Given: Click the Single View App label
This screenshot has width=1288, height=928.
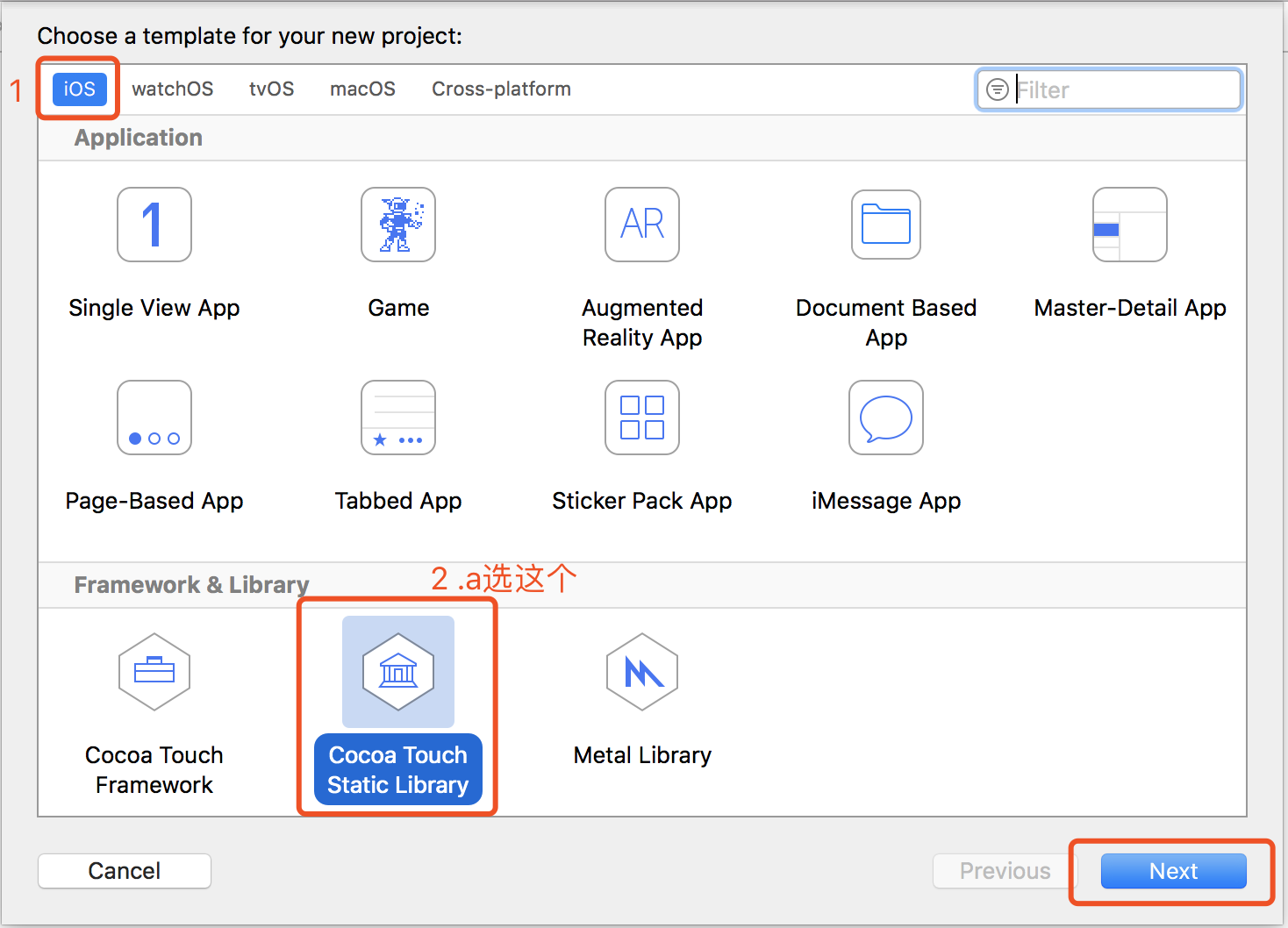Looking at the screenshot, I should click(x=154, y=308).
